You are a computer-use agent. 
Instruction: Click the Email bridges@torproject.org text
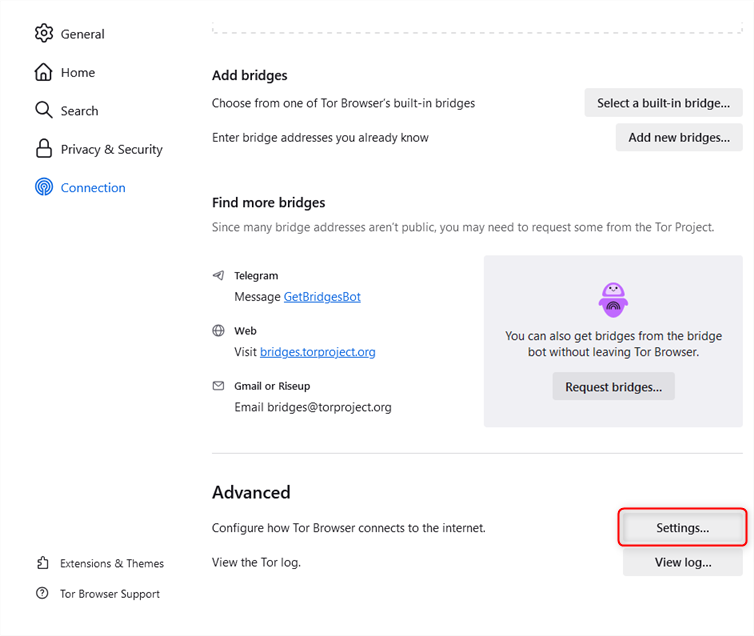point(313,407)
